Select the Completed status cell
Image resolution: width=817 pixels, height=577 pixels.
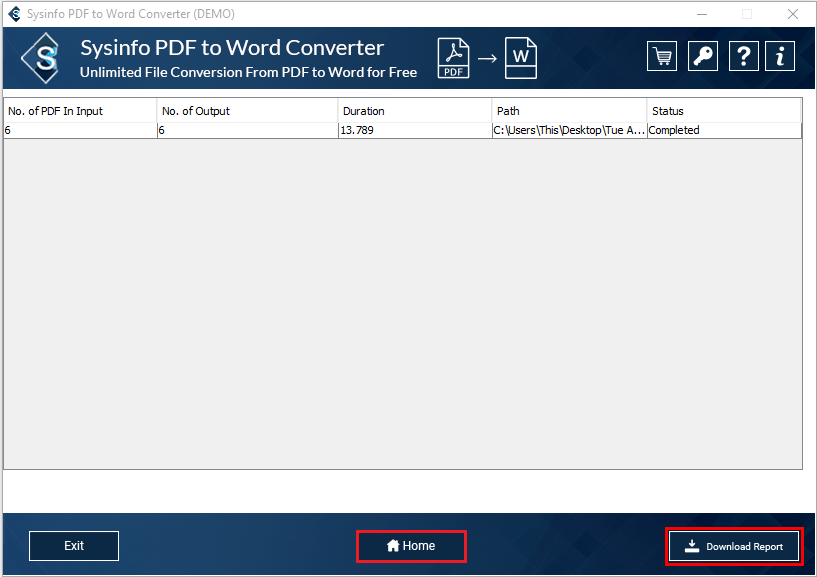[723, 130]
